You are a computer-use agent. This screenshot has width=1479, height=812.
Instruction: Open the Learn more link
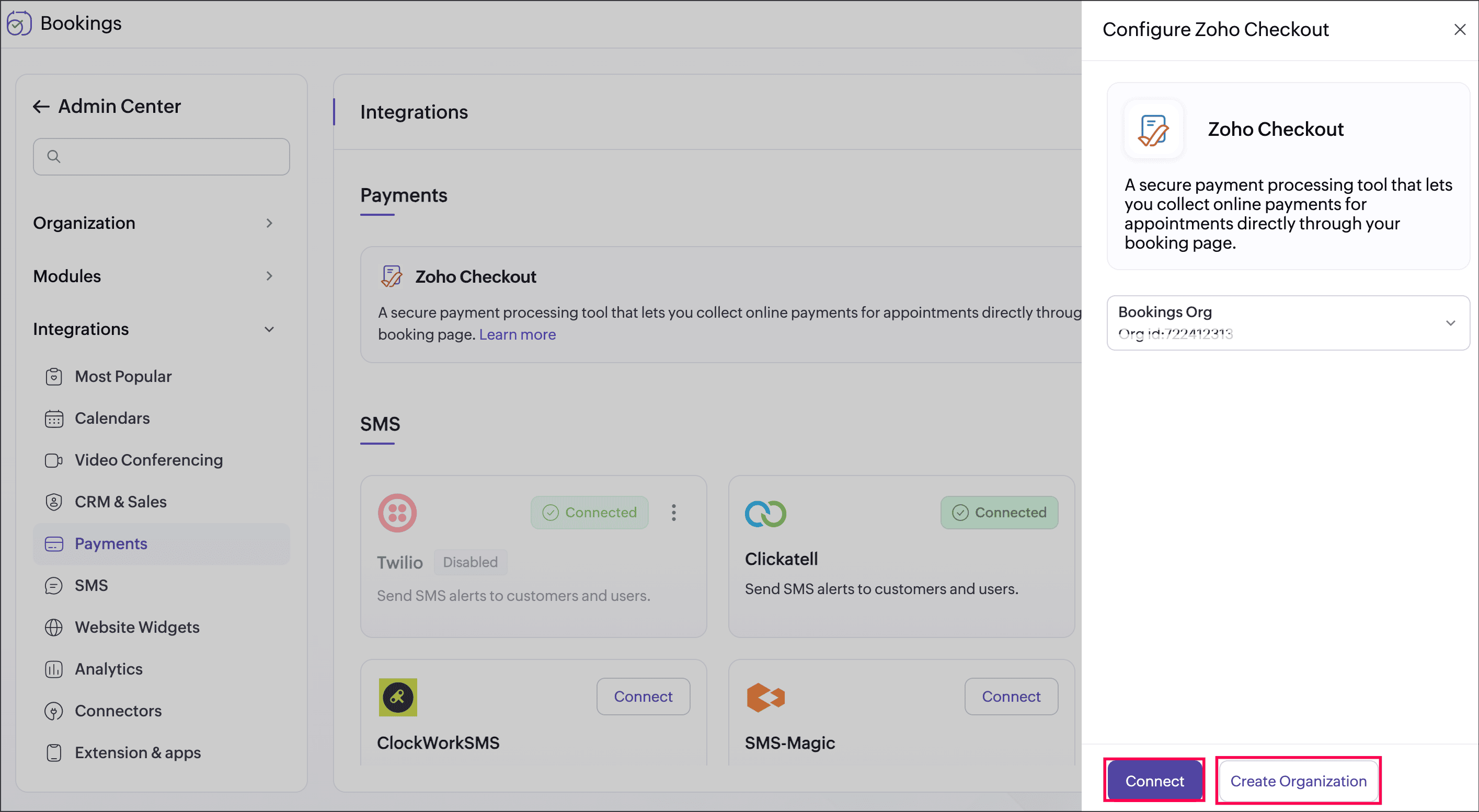517,334
